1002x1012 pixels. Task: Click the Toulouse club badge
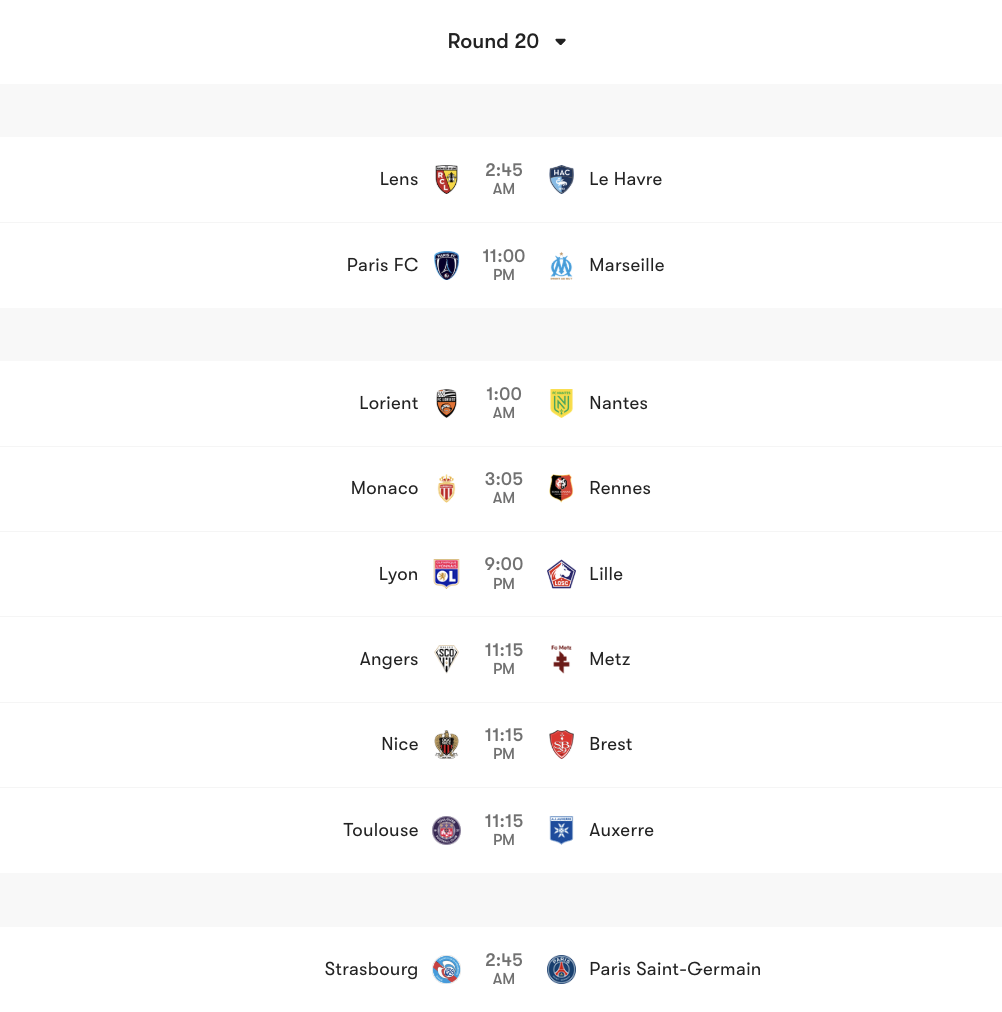click(447, 830)
